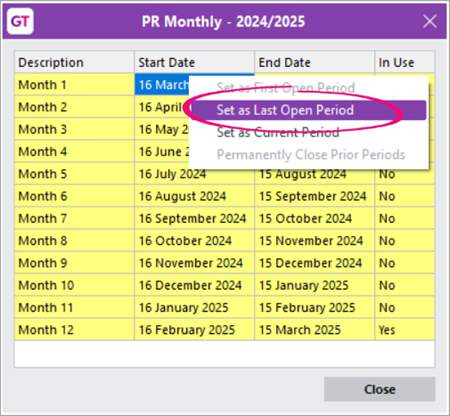Image resolution: width=450 pixels, height=416 pixels.
Task: Select the Month 12 row
Action: point(224,330)
